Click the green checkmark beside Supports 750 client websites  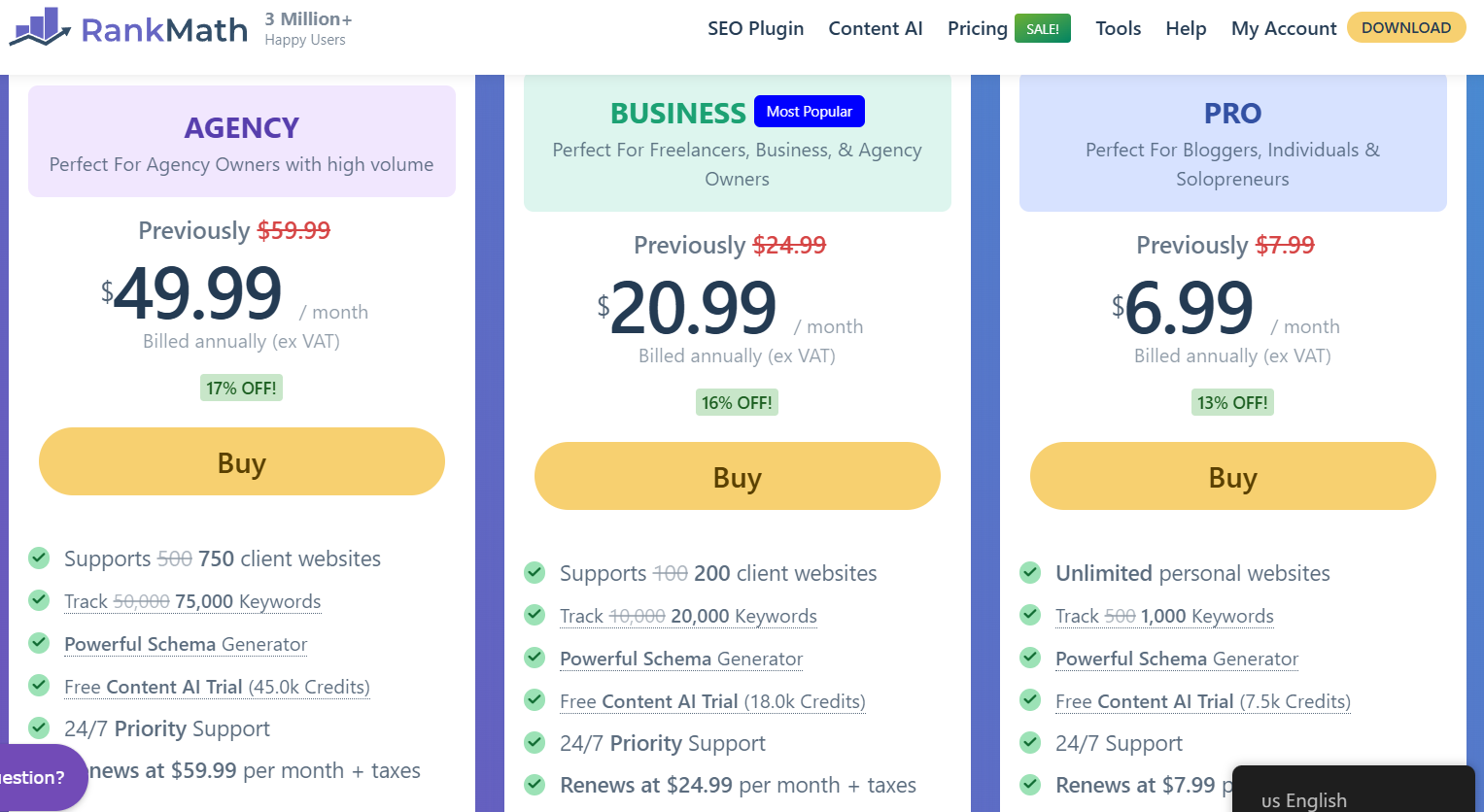pyautogui.click(x=39, y=558)
